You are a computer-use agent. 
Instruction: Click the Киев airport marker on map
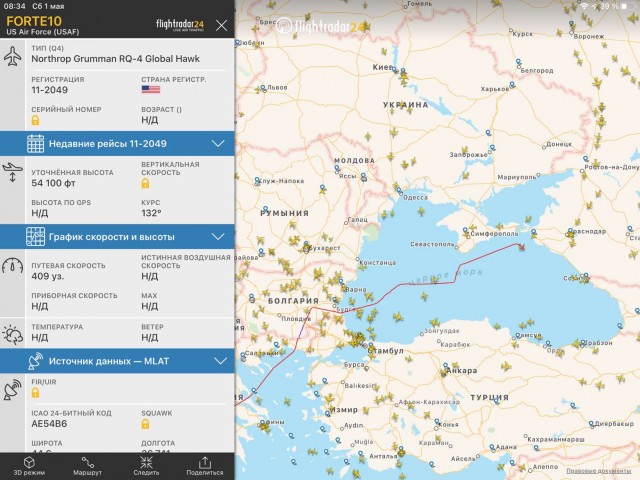pyautogui.click(x=394, y=69)
